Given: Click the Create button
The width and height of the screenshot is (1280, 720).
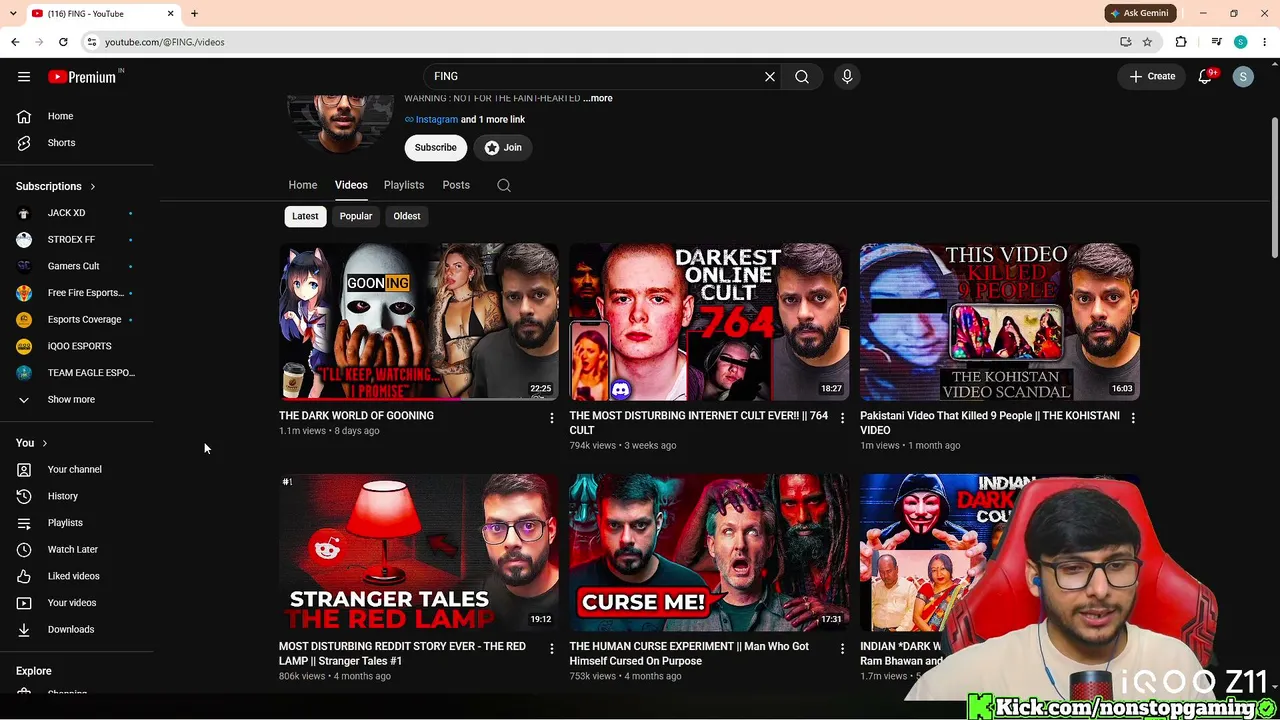Looking at the screenshot, I should 1152,76.
